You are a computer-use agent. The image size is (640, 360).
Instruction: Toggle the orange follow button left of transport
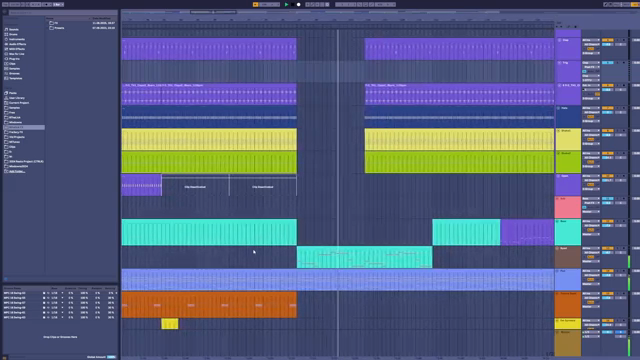click(x=256, y=4)
